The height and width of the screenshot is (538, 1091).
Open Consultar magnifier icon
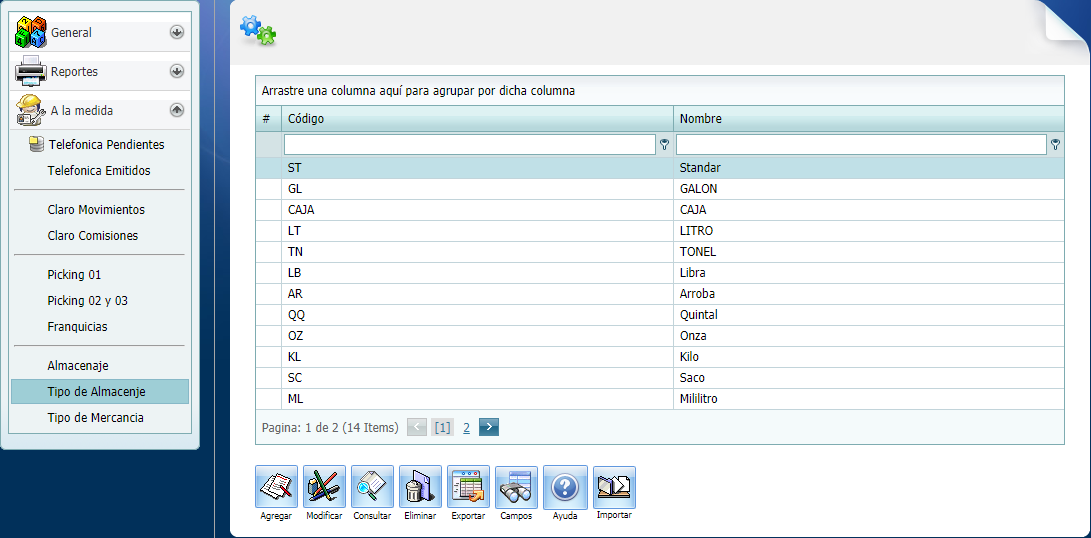(372, 487)
